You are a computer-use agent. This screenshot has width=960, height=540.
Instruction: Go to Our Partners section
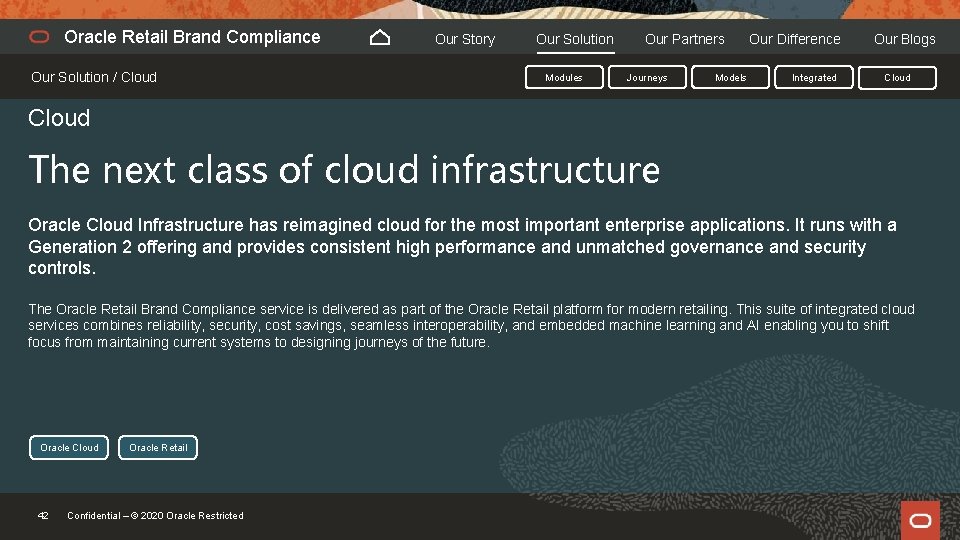click(684, 39)
